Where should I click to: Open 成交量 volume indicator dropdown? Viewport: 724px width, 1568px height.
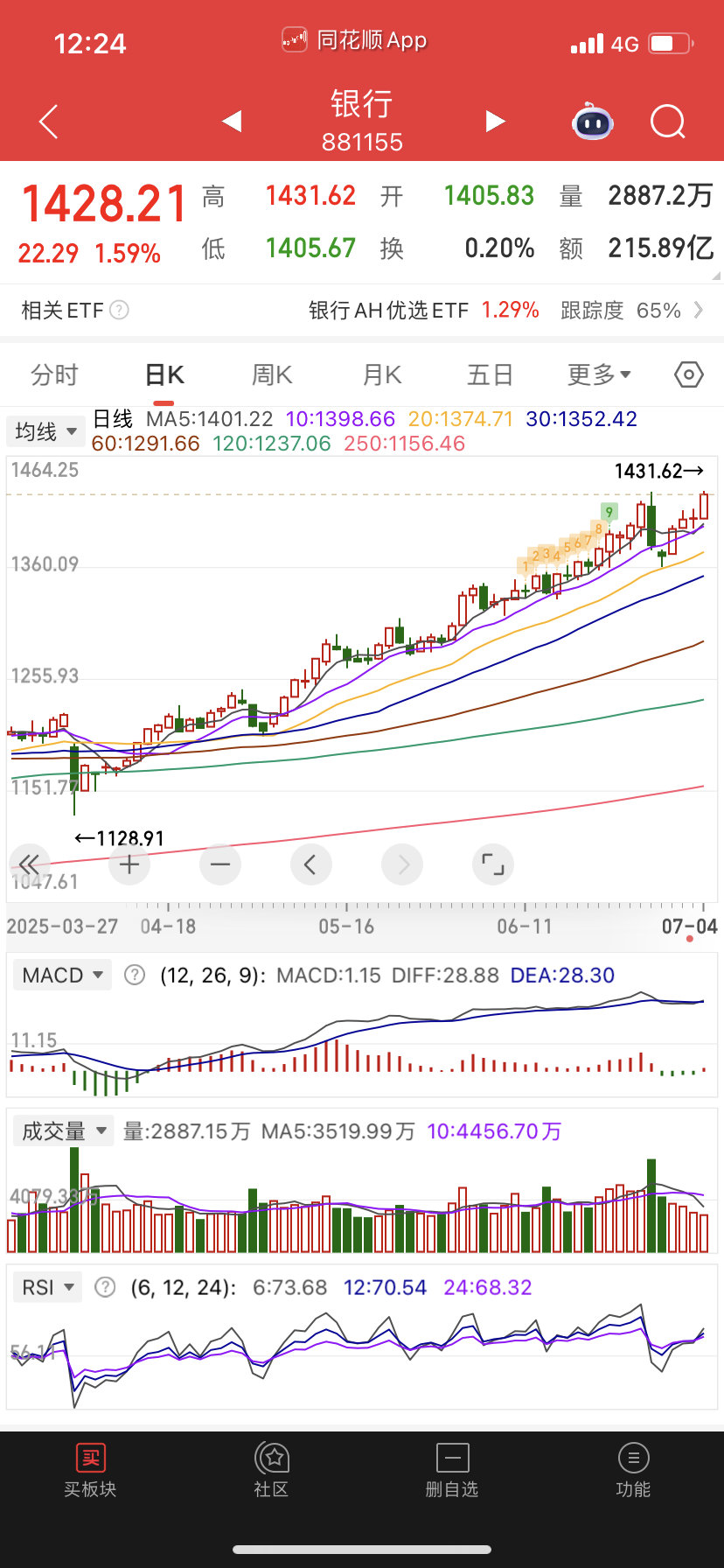tap(63, 1131)
